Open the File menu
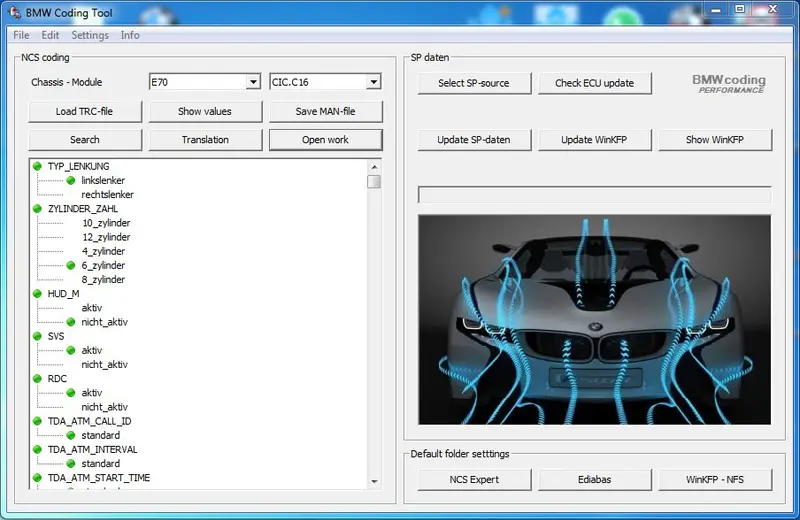800x520 pixels. (21, 35)
